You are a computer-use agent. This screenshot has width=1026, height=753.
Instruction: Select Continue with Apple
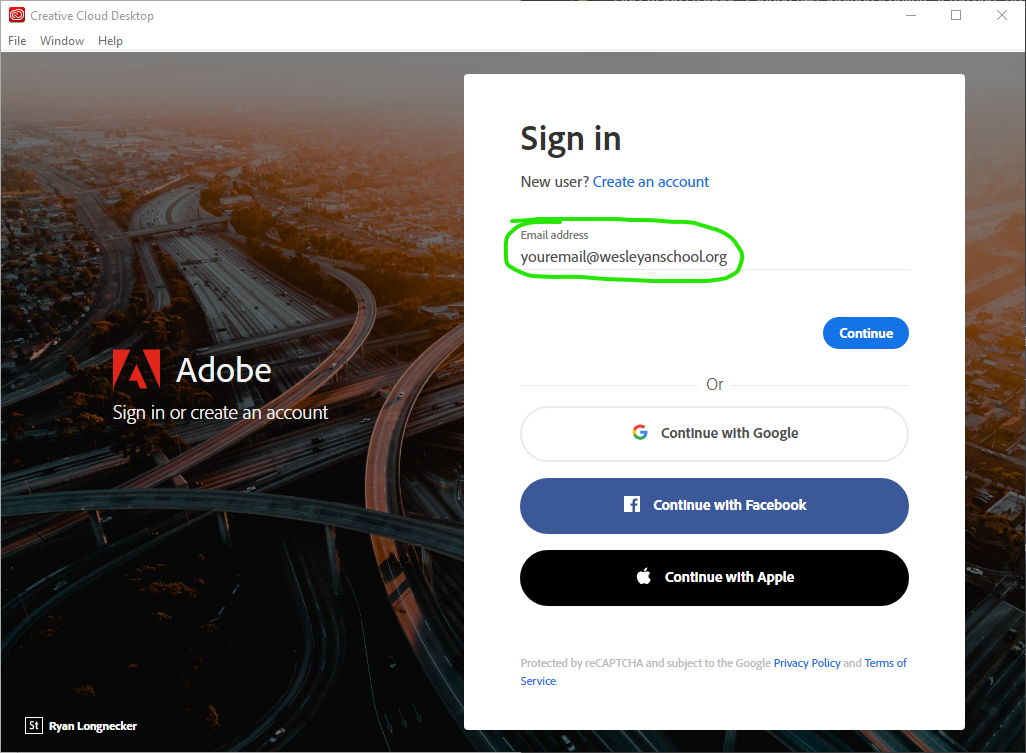[x=714, y=577]
